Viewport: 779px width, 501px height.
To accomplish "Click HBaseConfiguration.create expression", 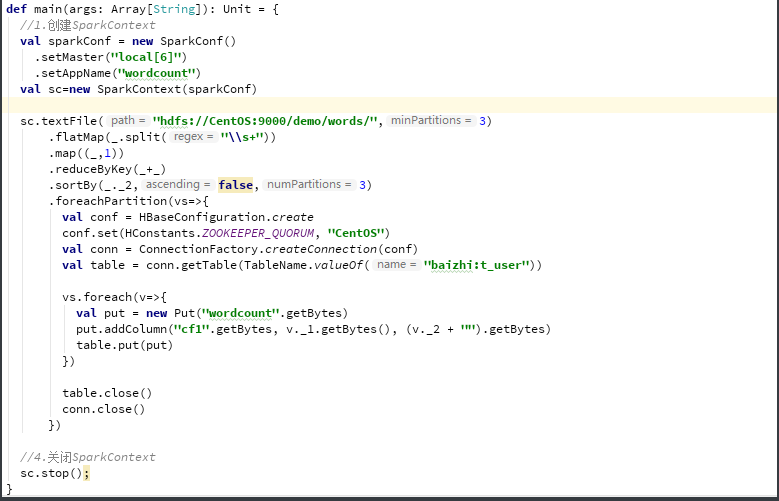I will 226,217.
